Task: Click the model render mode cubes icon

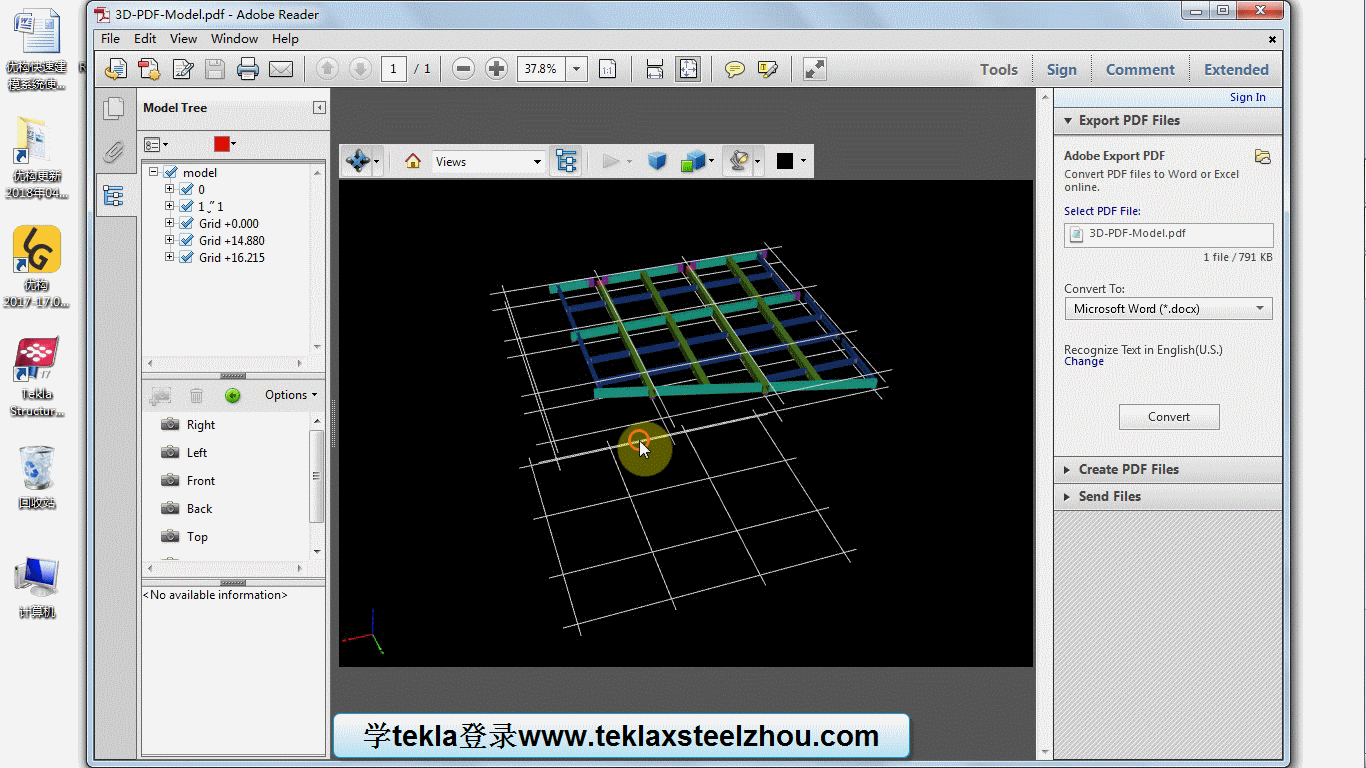Action: tap(693, 161)
